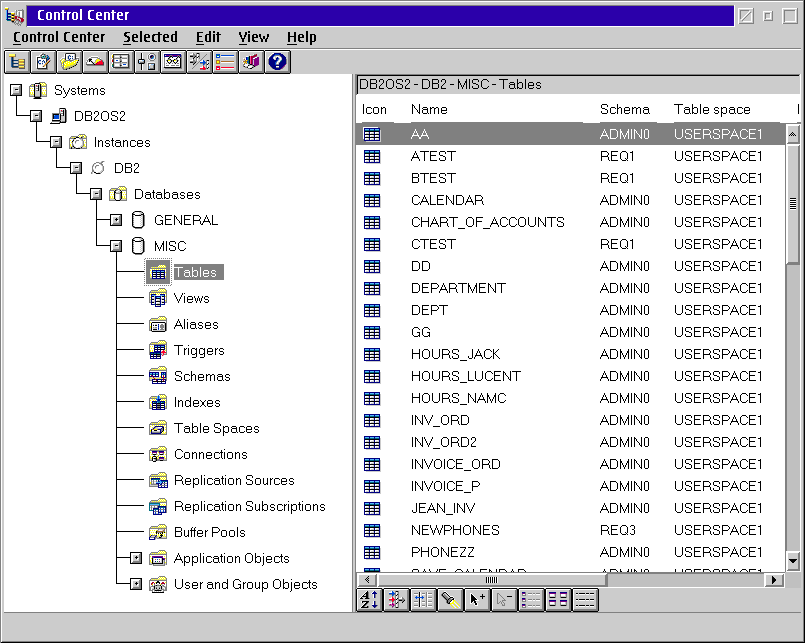Click the eyeglasses window toolbar icon
The image size is (805, 643).
click(x=173, y=62)
